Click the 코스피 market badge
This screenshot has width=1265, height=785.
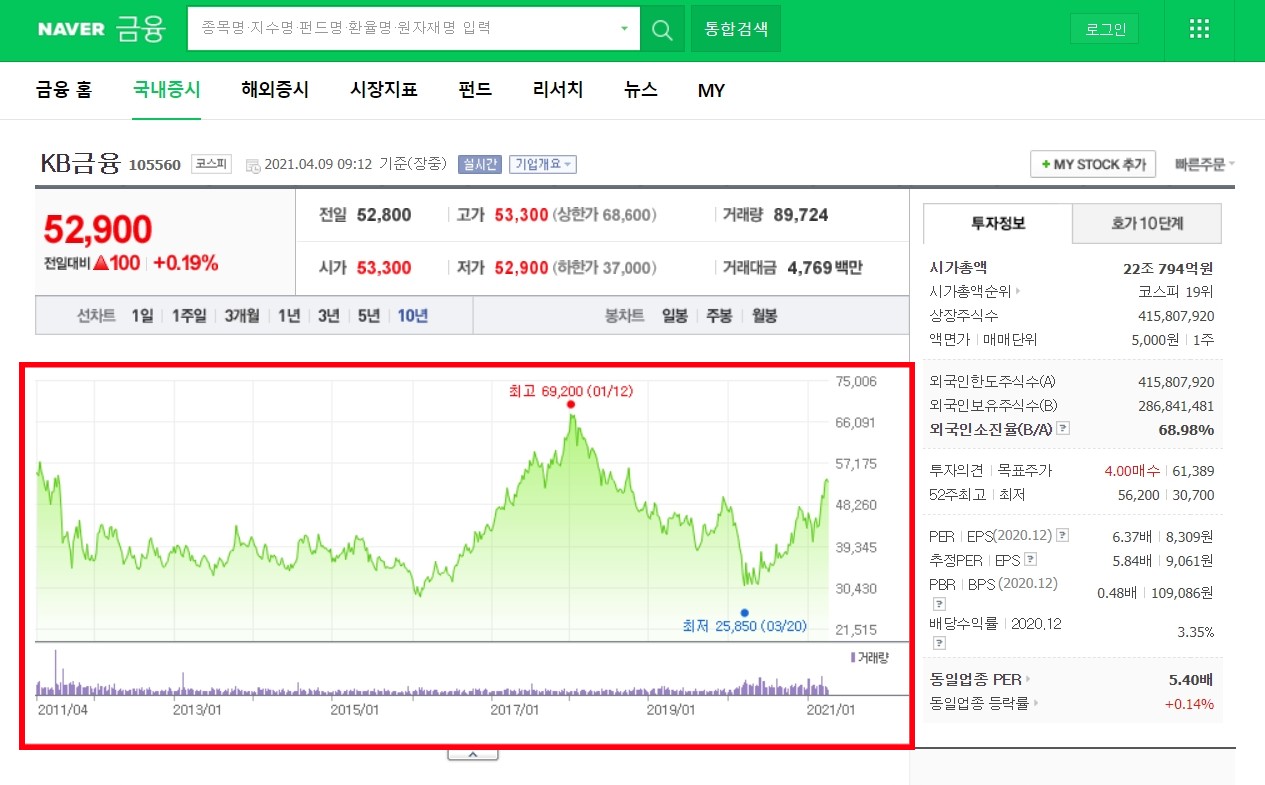(x=212, y=164)
